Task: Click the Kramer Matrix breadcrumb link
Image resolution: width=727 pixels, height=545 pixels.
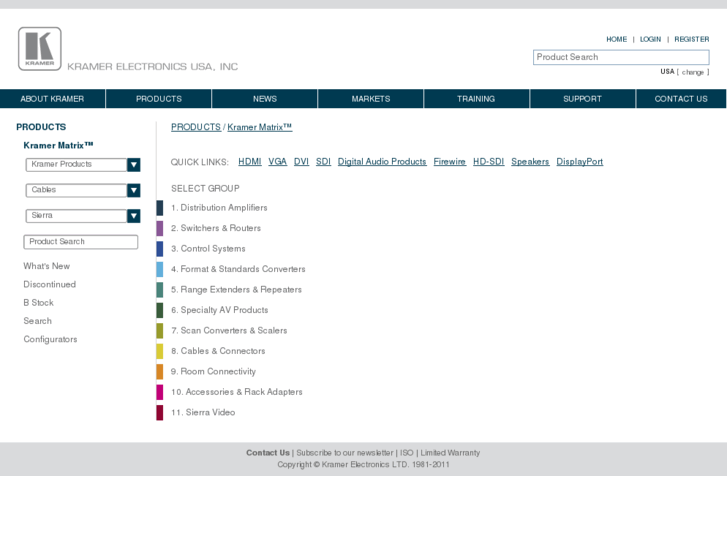Action: (260, 127)
